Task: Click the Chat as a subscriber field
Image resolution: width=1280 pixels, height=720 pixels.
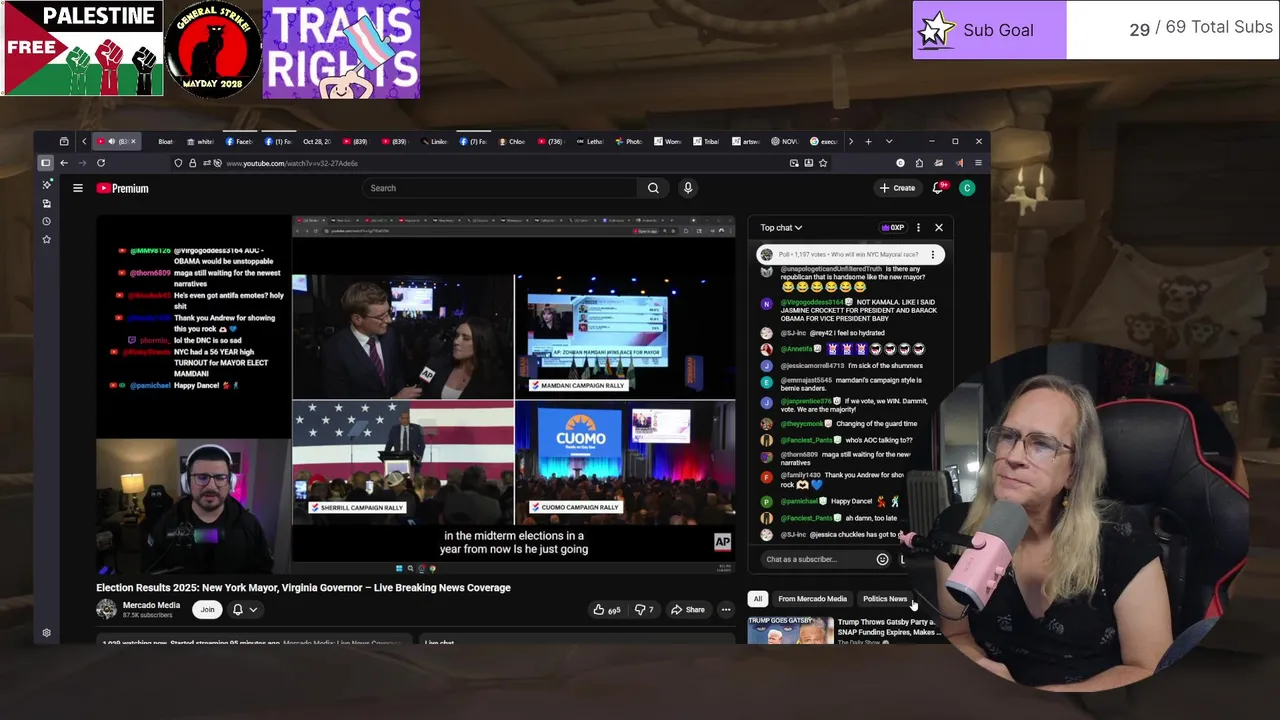Action: [x=815, y=559]
